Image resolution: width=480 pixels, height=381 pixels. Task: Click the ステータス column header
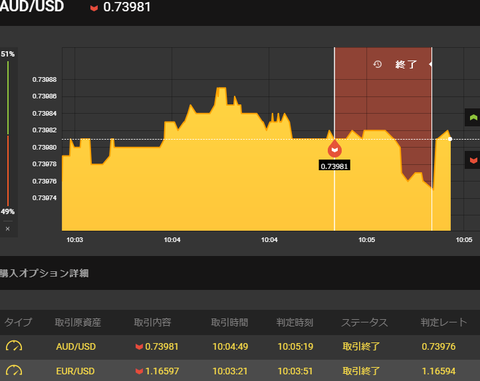364,322
